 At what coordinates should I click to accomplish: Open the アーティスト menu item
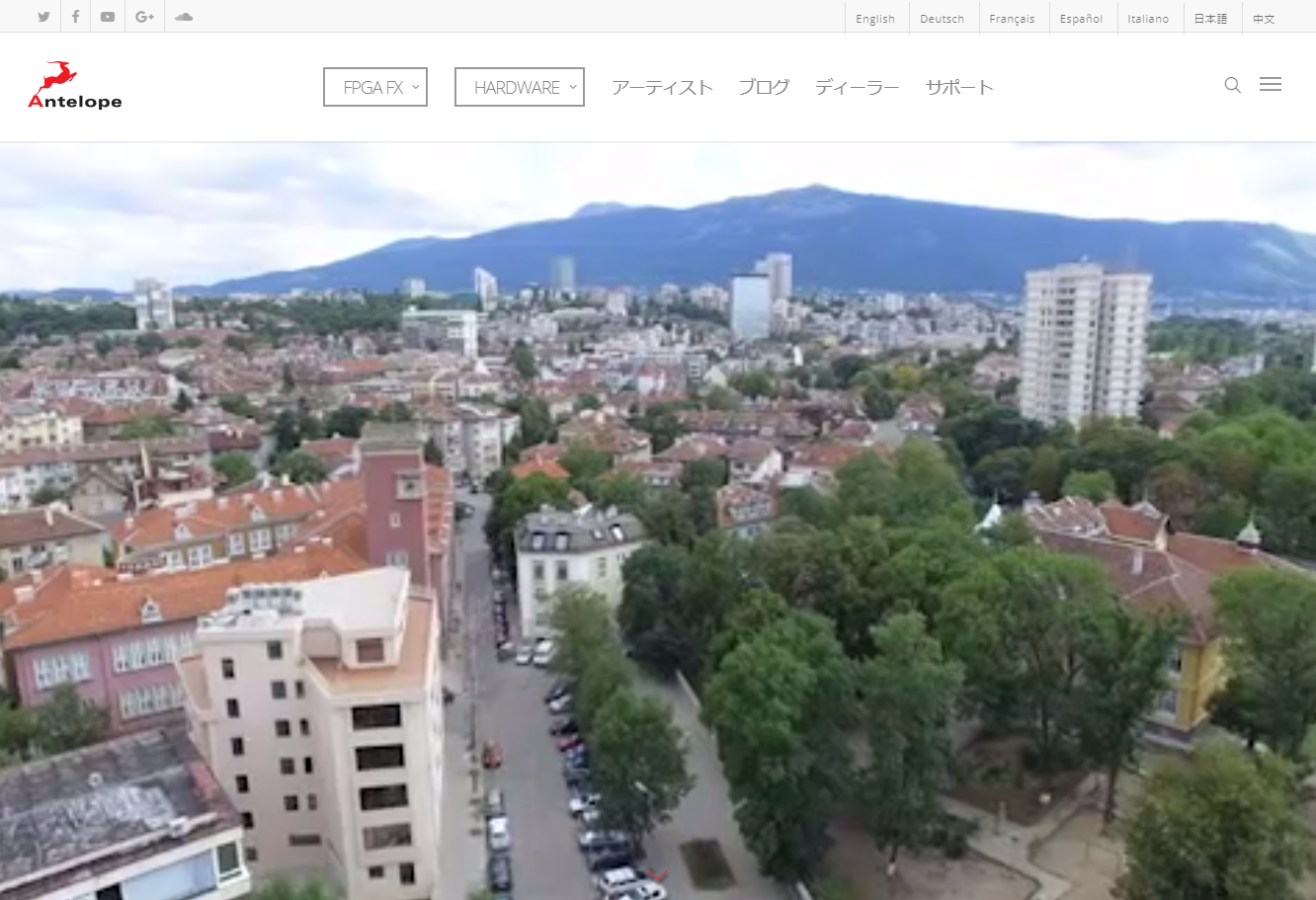point(662,87)
